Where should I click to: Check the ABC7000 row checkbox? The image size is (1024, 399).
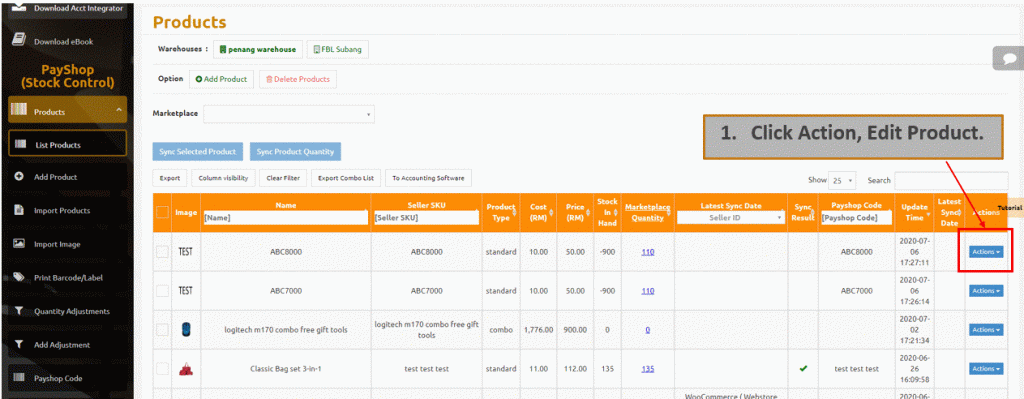pos(162,291)
